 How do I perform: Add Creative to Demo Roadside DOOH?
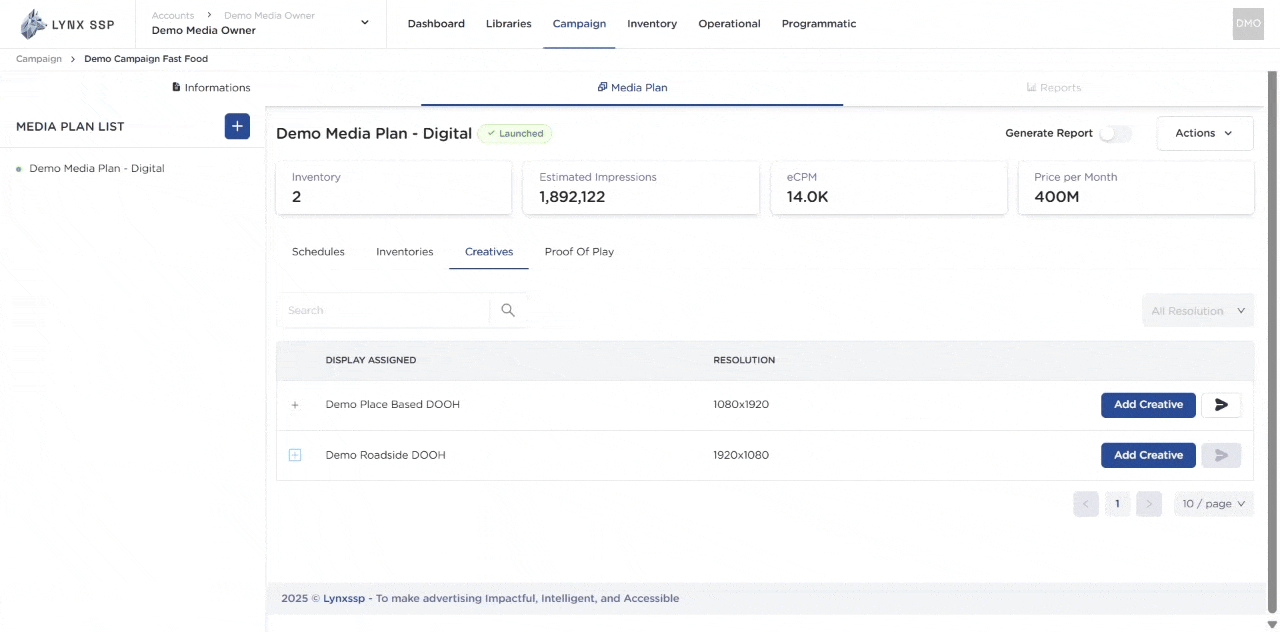[1149, 455]
